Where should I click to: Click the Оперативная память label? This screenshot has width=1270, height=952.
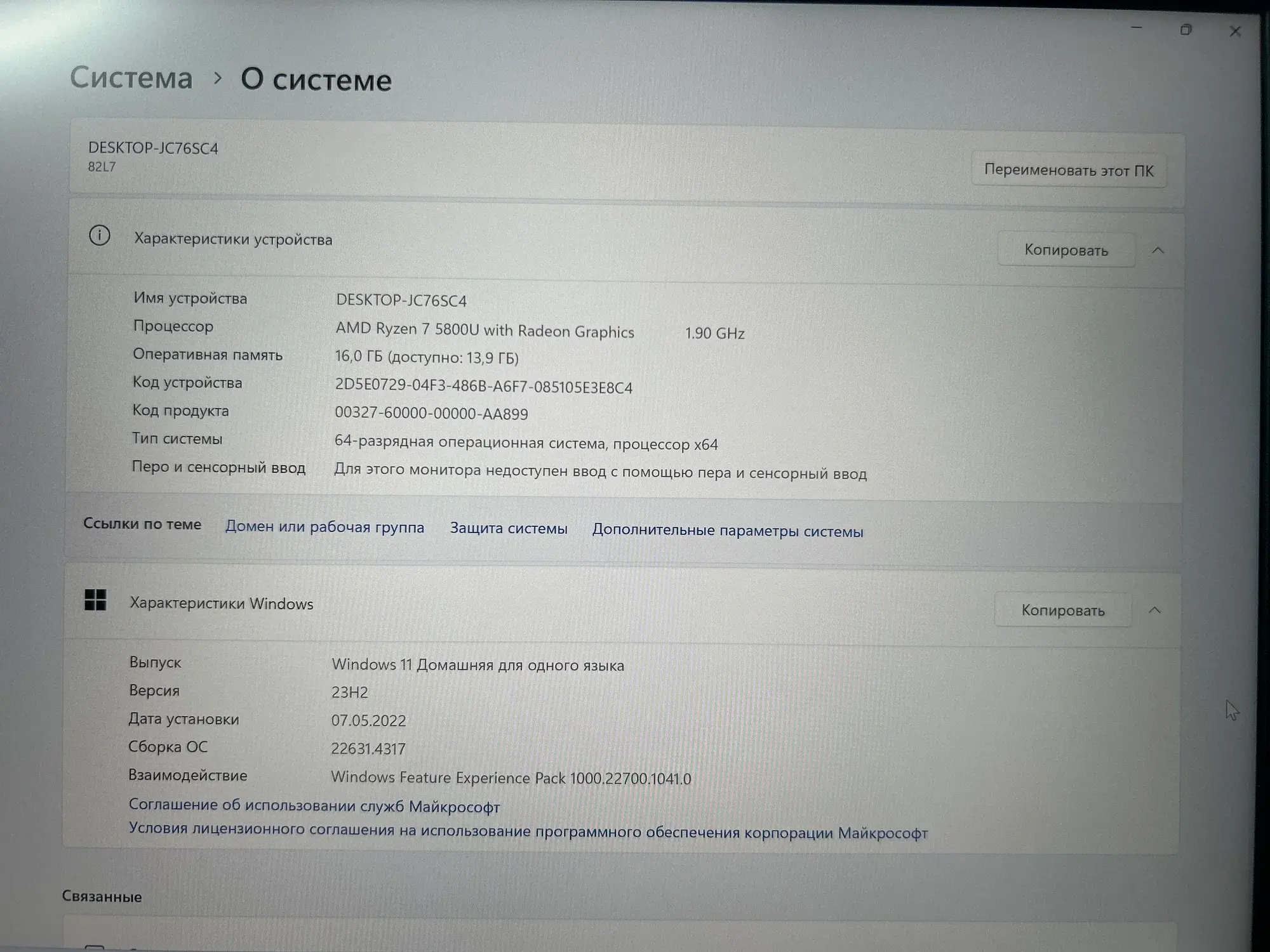208,355
